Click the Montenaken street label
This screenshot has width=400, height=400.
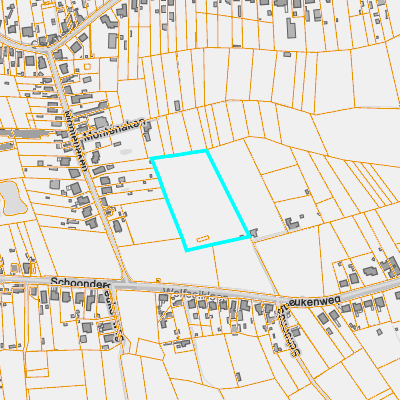[115, 129]
